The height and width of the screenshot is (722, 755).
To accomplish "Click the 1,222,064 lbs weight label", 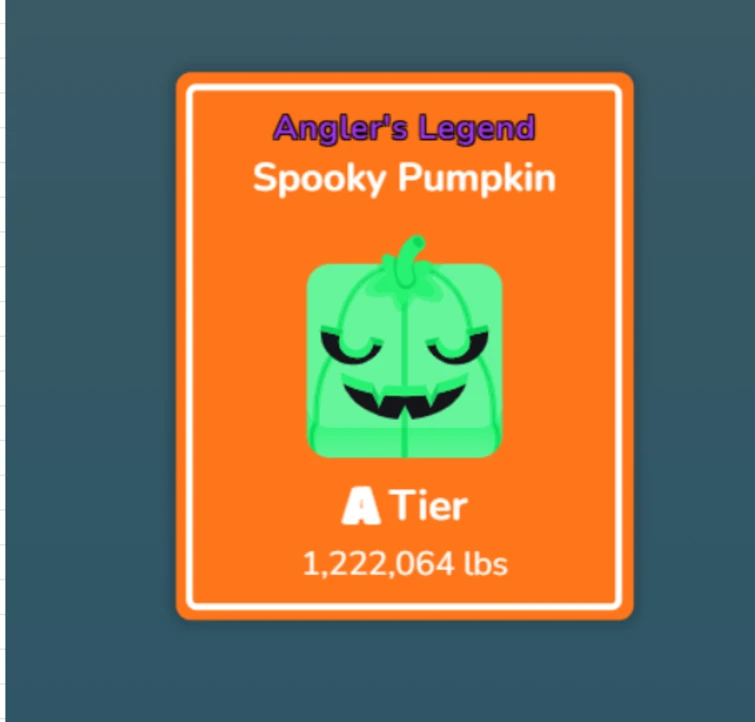I will tap(404, 564).
